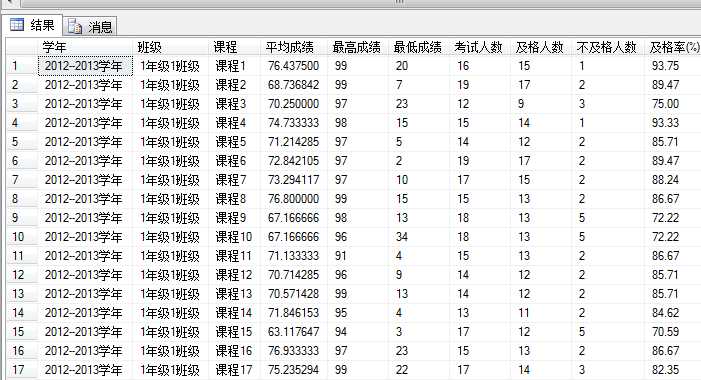Select pass rate 88.24
The height and width of the screenshot is (380, 701).
tap(673, 180)
